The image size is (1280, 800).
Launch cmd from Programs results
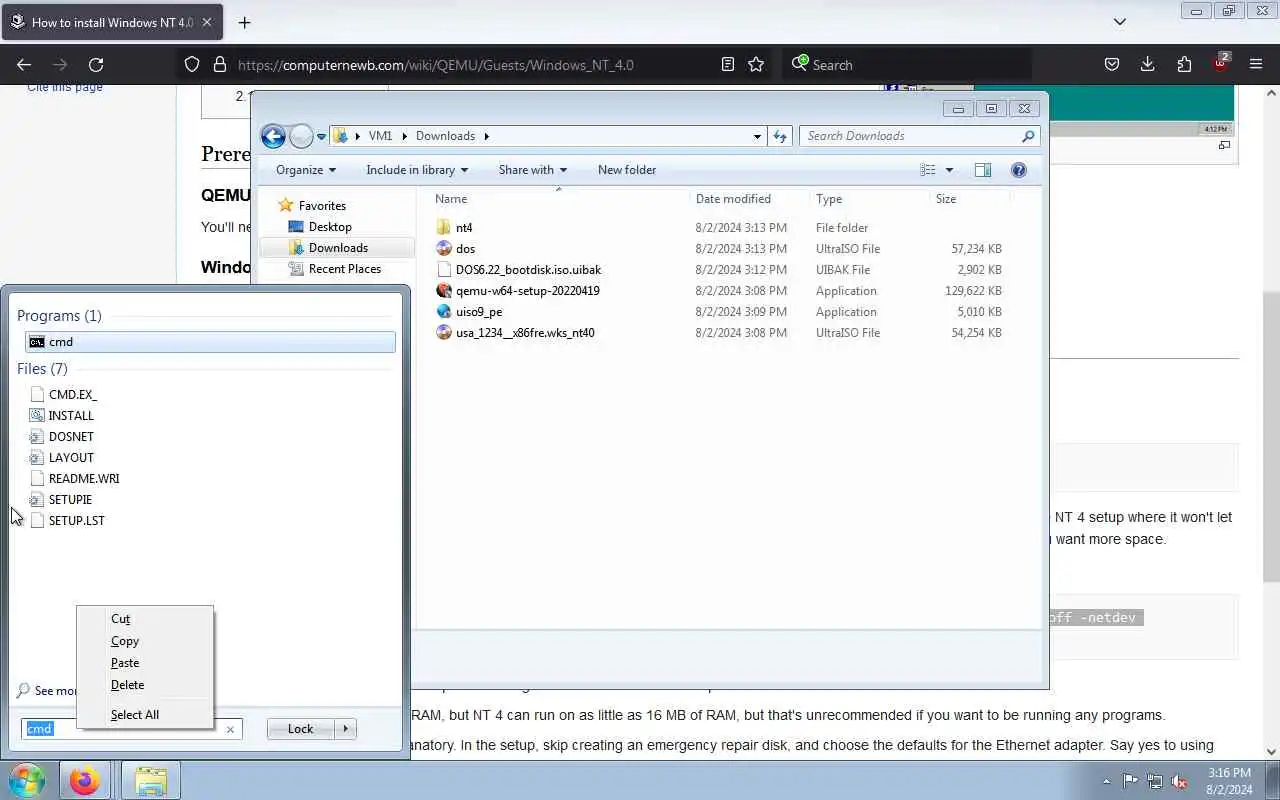point(210,342)
